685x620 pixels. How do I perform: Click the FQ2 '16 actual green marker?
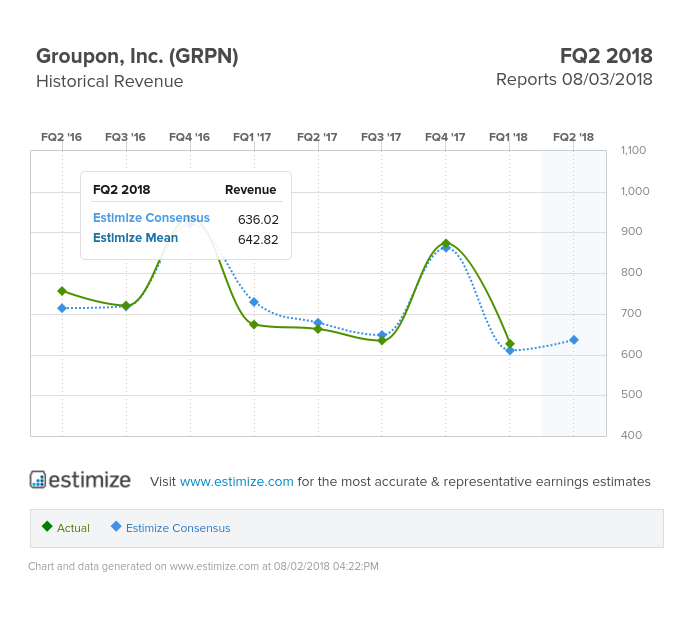tap(62, 291)
